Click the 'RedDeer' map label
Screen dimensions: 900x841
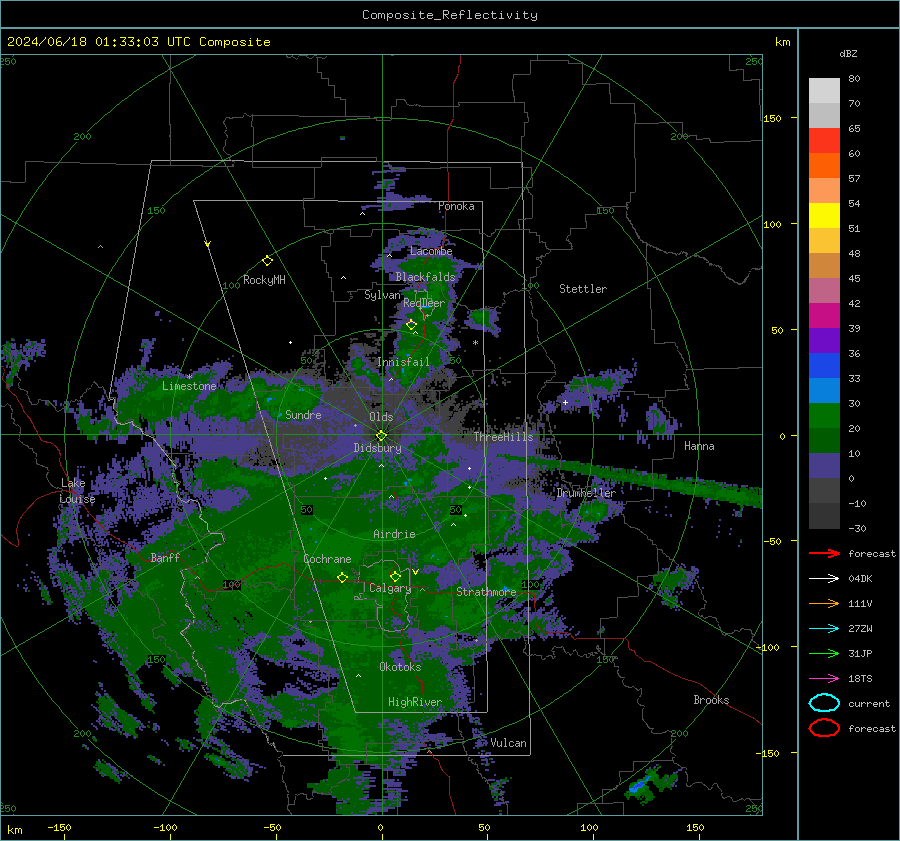point(424,303)
